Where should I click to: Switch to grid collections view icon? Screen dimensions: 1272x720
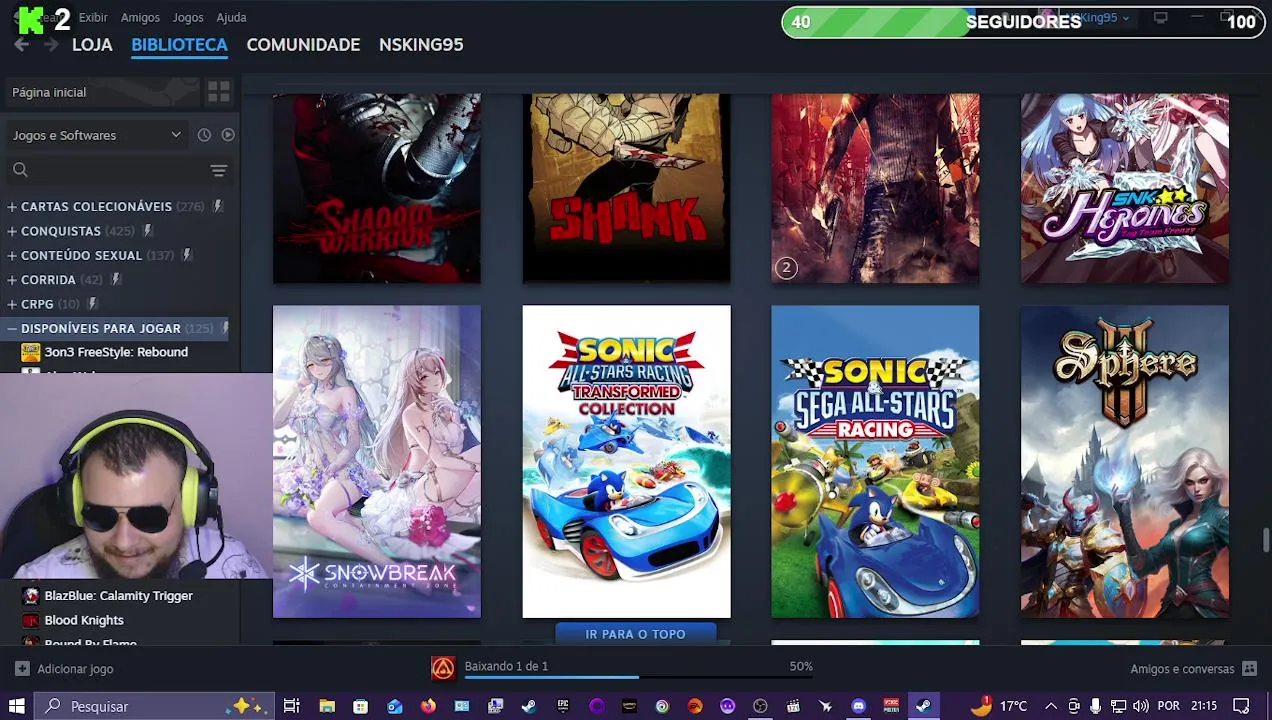(x=218, y=92)
